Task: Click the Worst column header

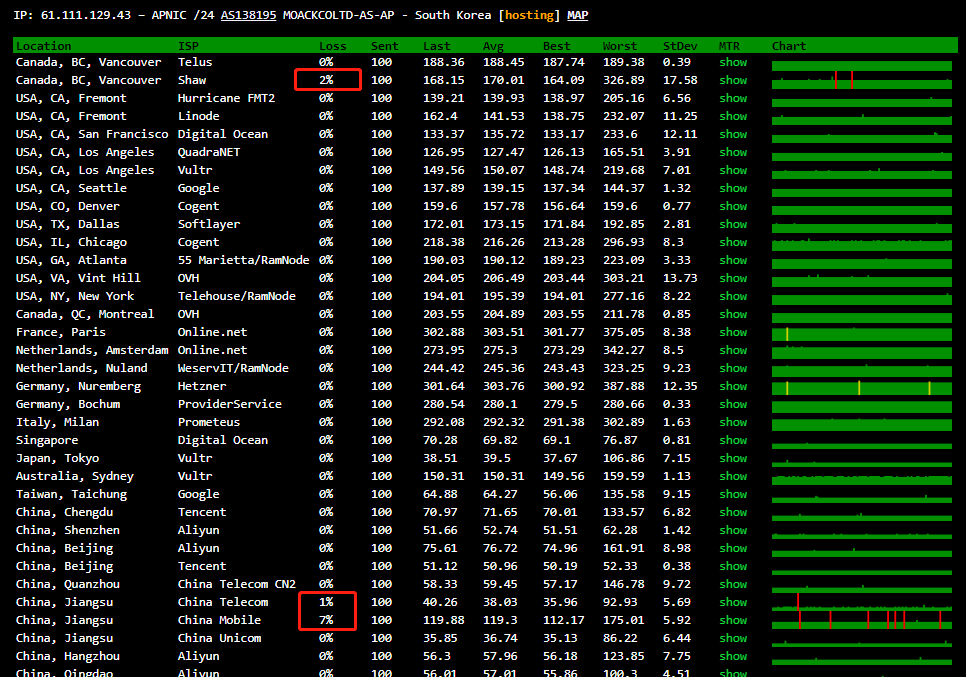Action: click(620, 46)
